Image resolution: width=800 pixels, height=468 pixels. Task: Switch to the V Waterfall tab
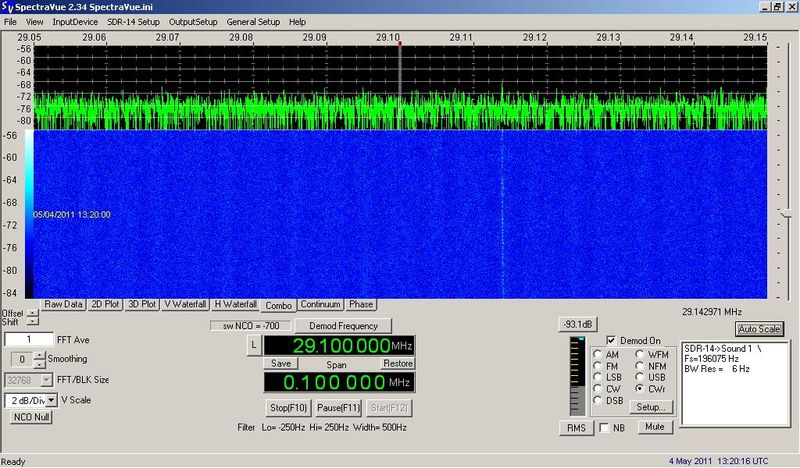[185, 304]
